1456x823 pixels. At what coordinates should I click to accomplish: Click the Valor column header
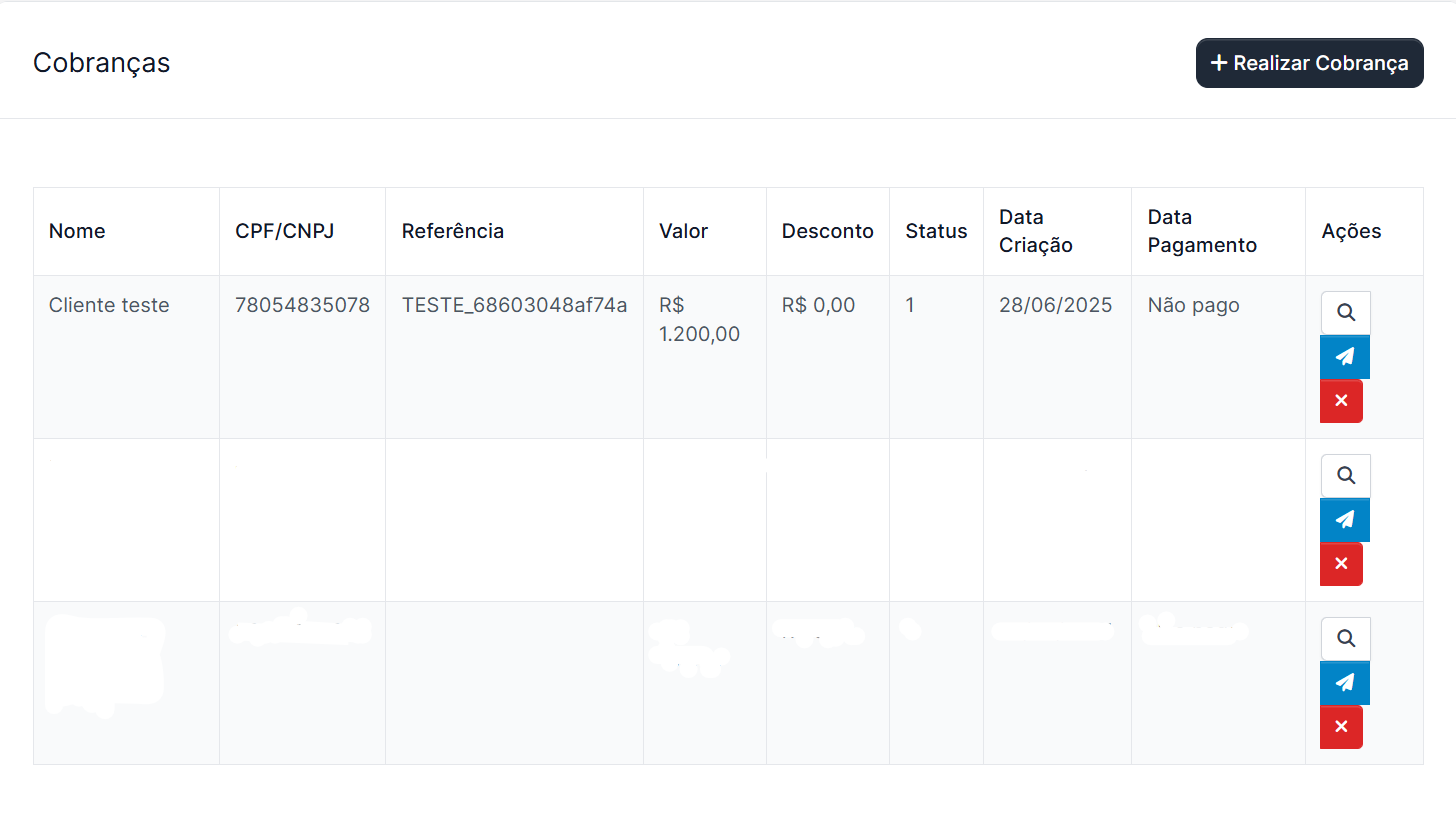click(683, 231)
